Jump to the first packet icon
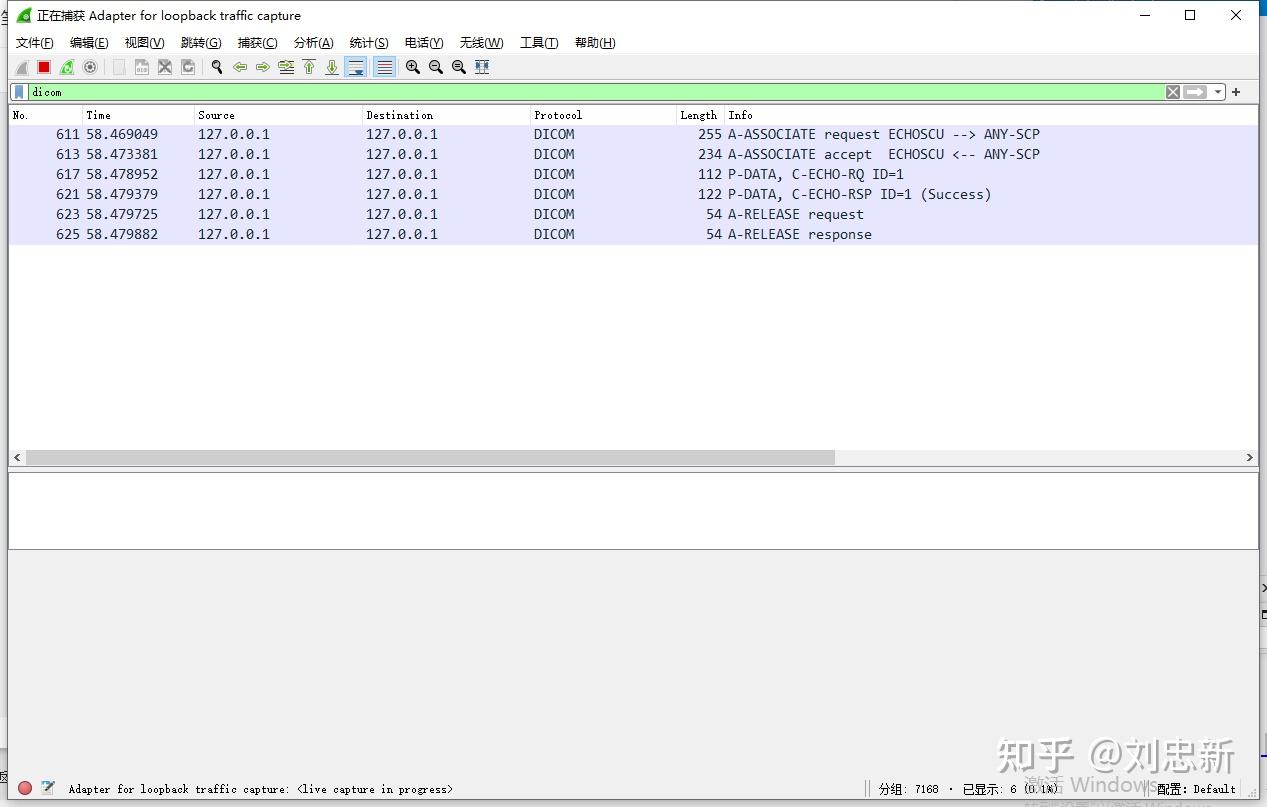Image resolution: width=1267 pixels, height=807 pixels. click(x=309, y=67)
